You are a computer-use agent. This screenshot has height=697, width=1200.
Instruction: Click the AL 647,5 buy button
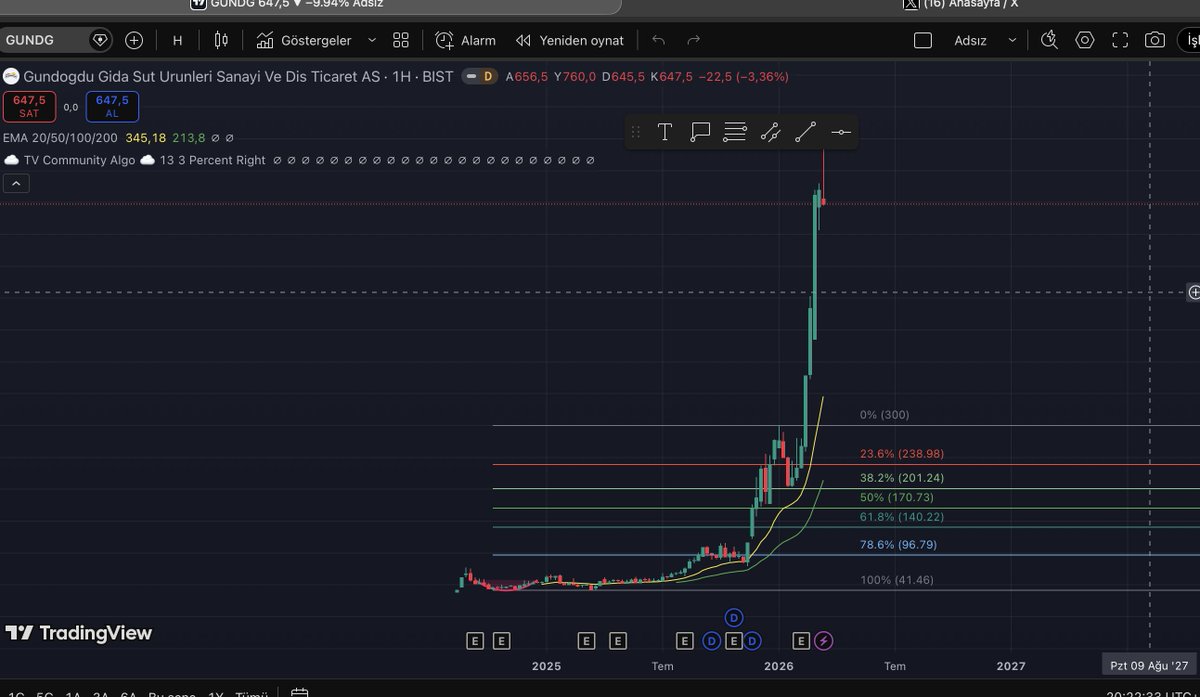click(x=112, y=106)
